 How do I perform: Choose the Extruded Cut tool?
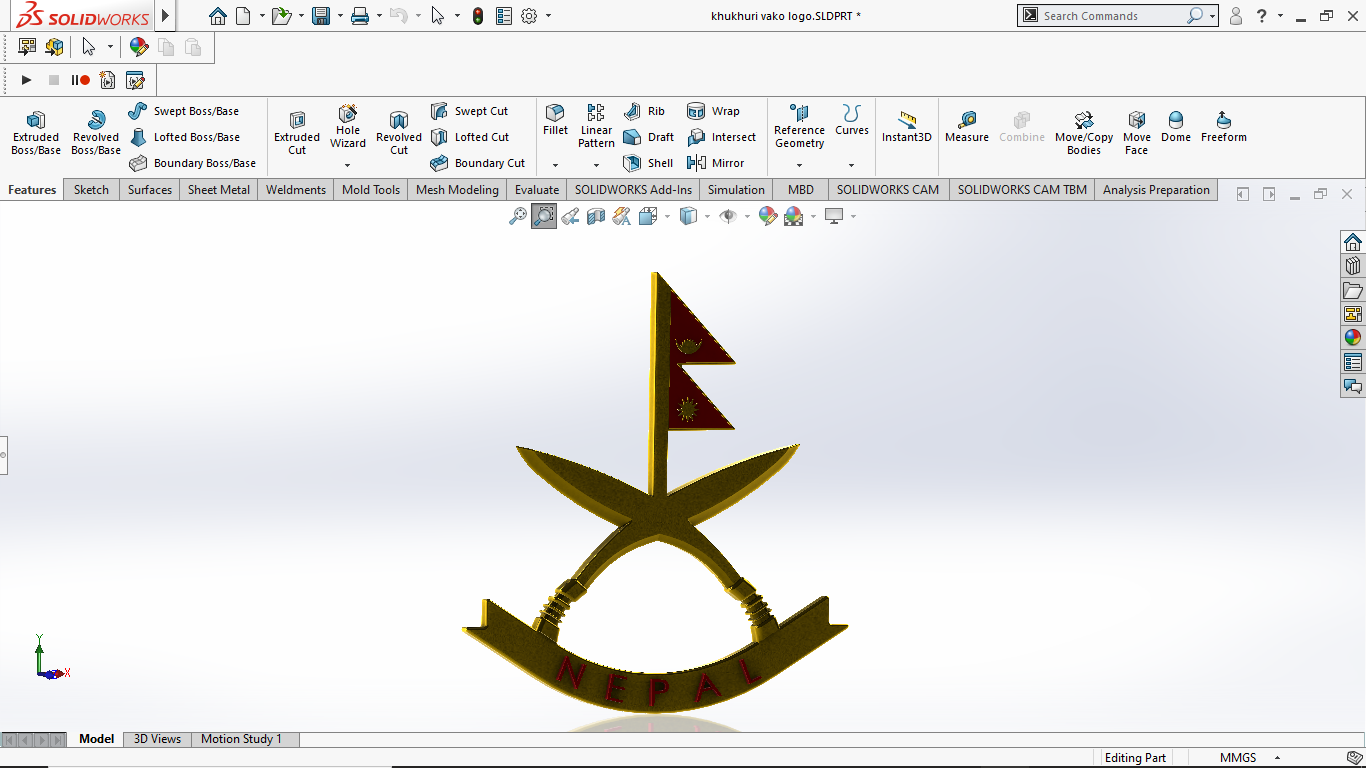(x=297, y=133)
